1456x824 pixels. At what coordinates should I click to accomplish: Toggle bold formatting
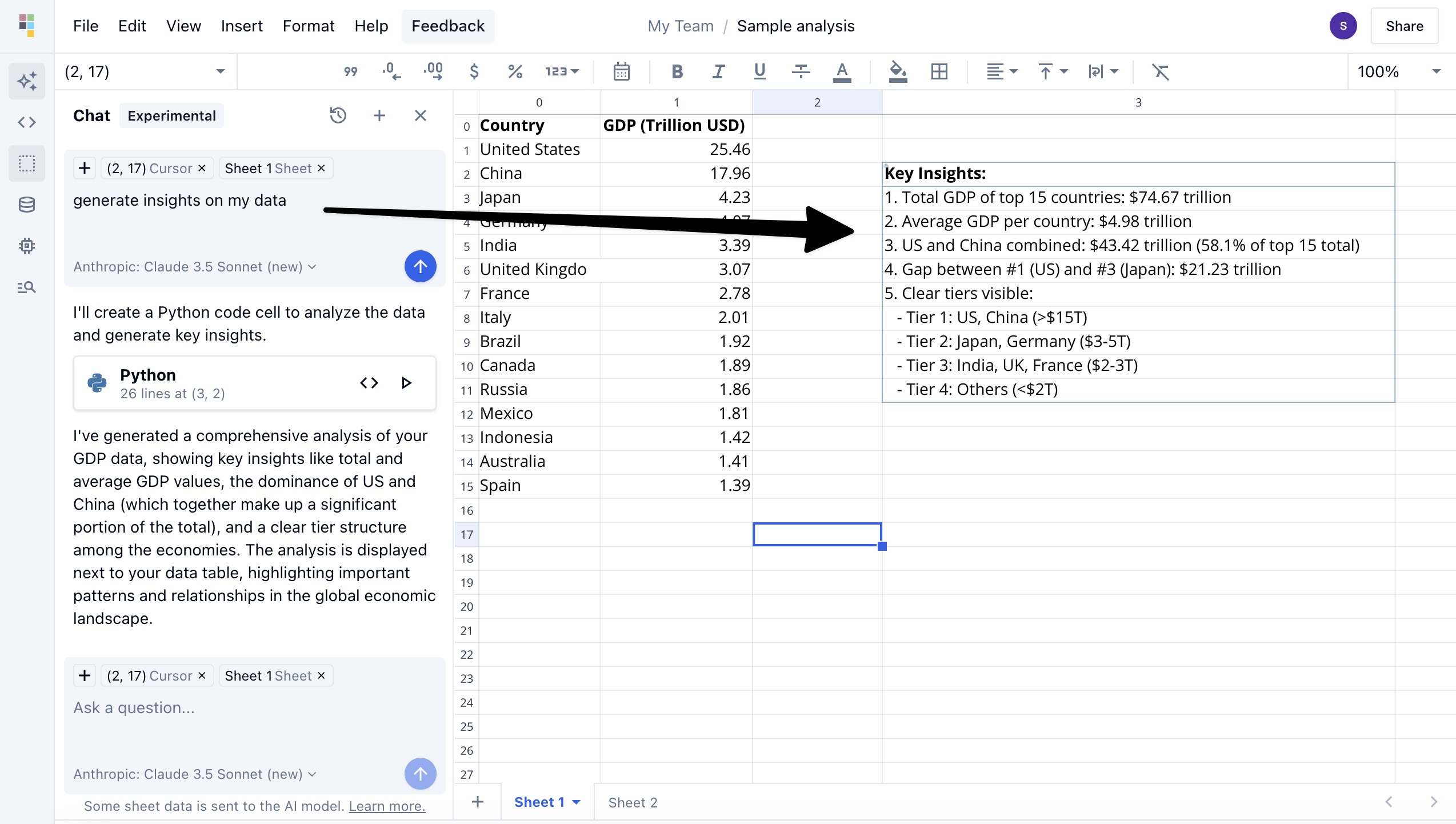click(x=677, y=71)
